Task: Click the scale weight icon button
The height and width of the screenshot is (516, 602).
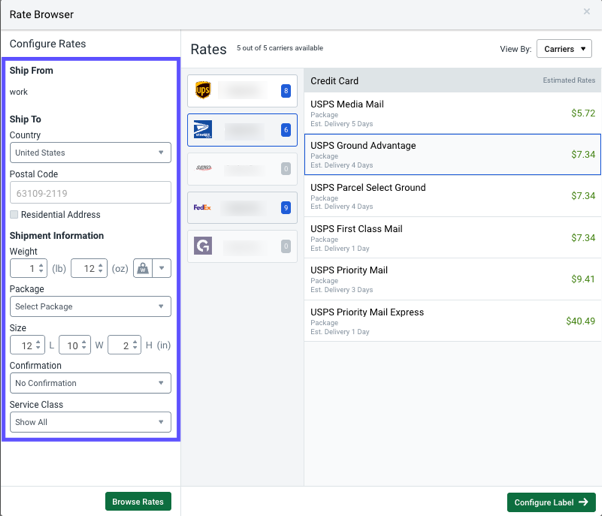Action: coord(143,268)
